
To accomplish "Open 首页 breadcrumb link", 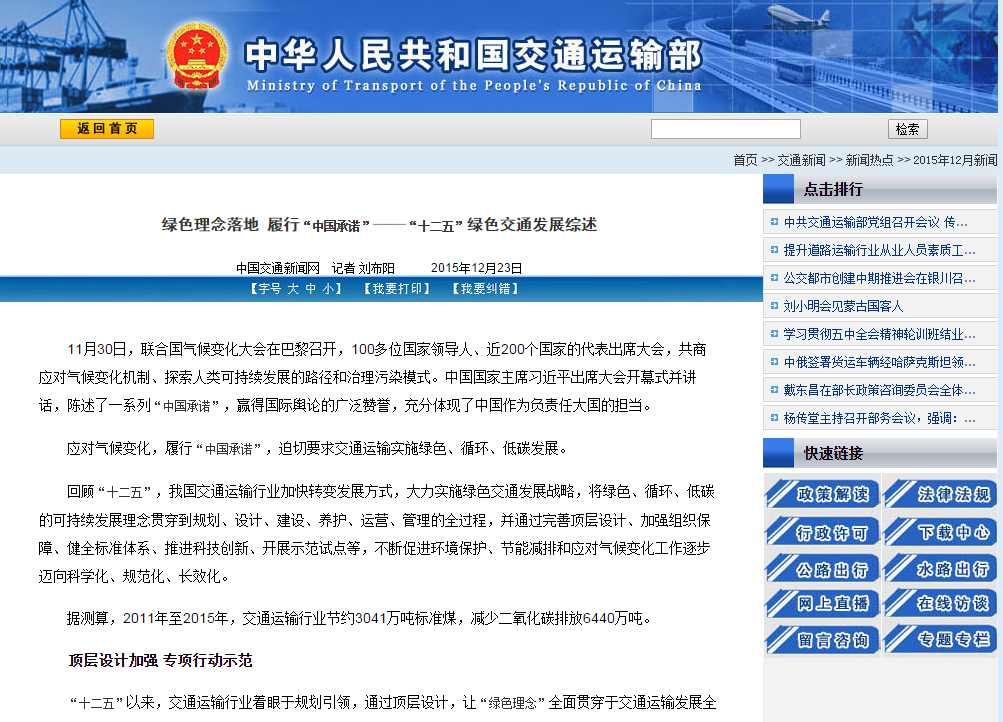I will click(x=745, y=160).
